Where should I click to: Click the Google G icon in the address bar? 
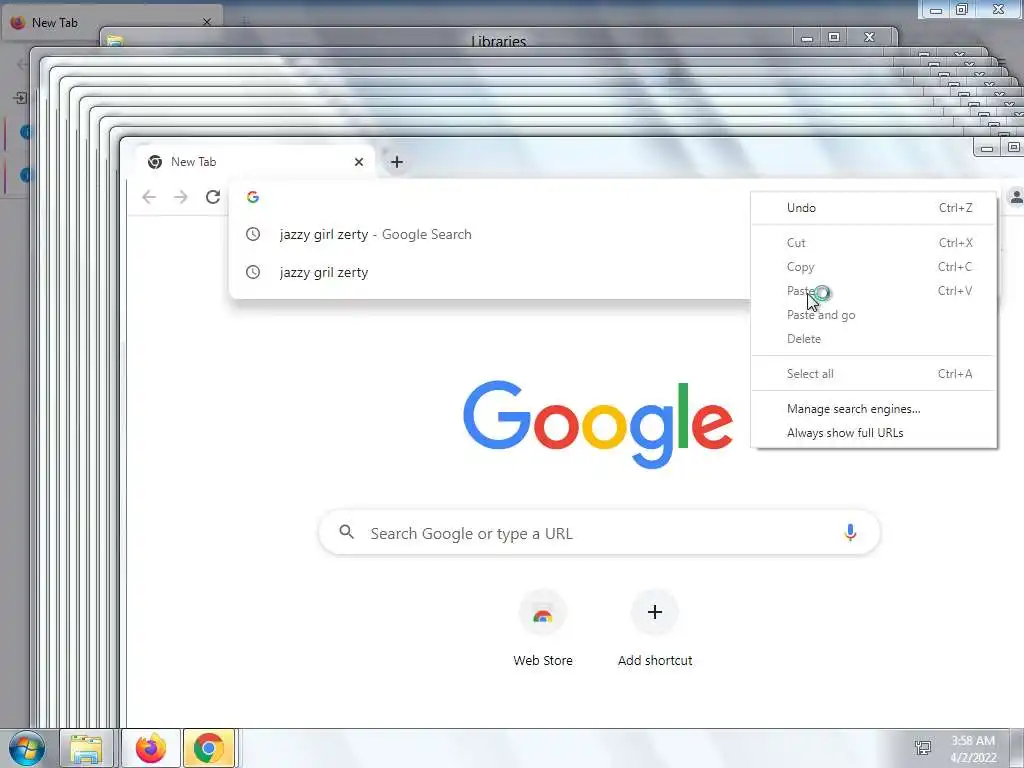[253, 197]
